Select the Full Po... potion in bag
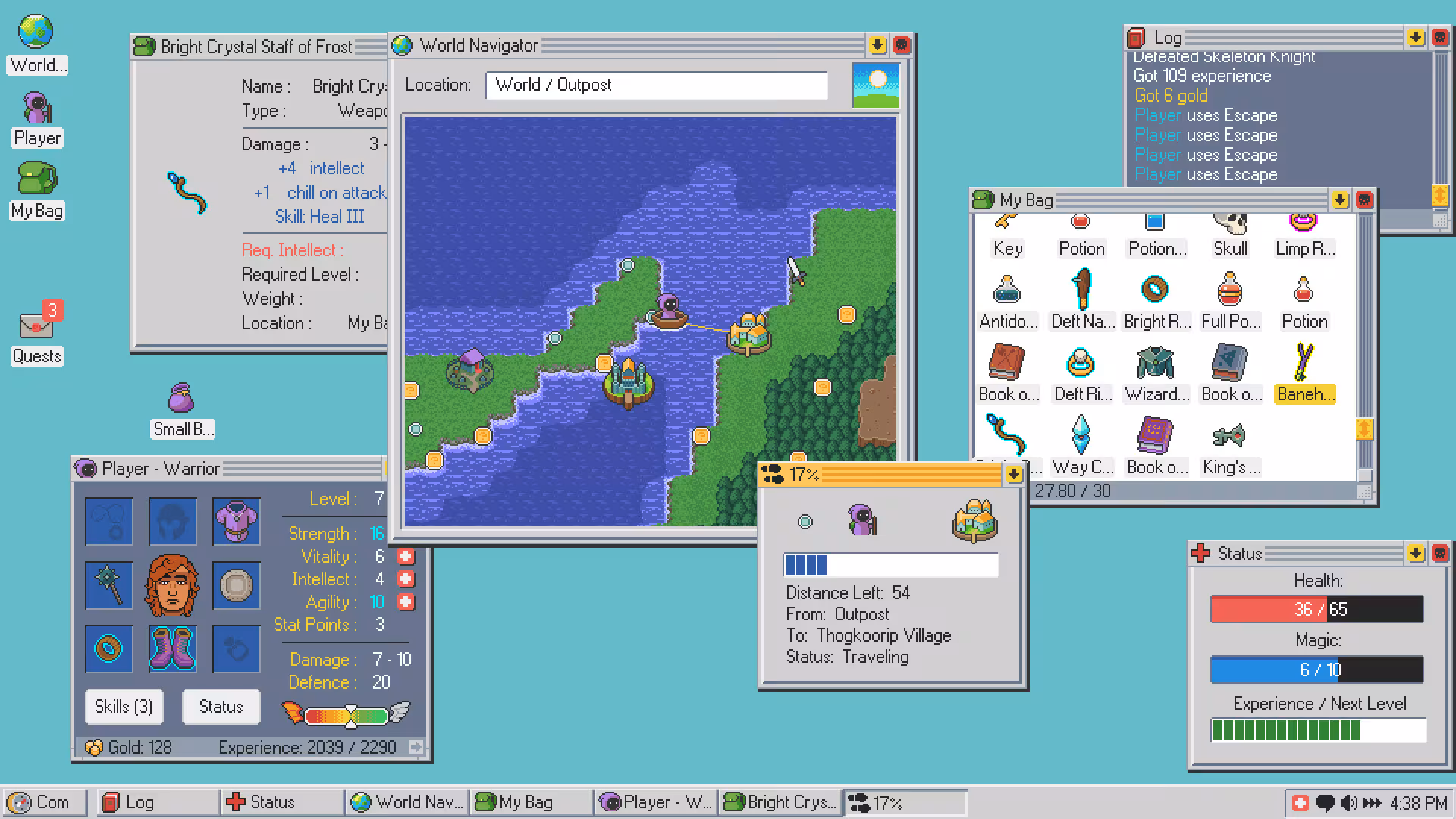The image size is (1456, 819). (x=1231, y=302)
